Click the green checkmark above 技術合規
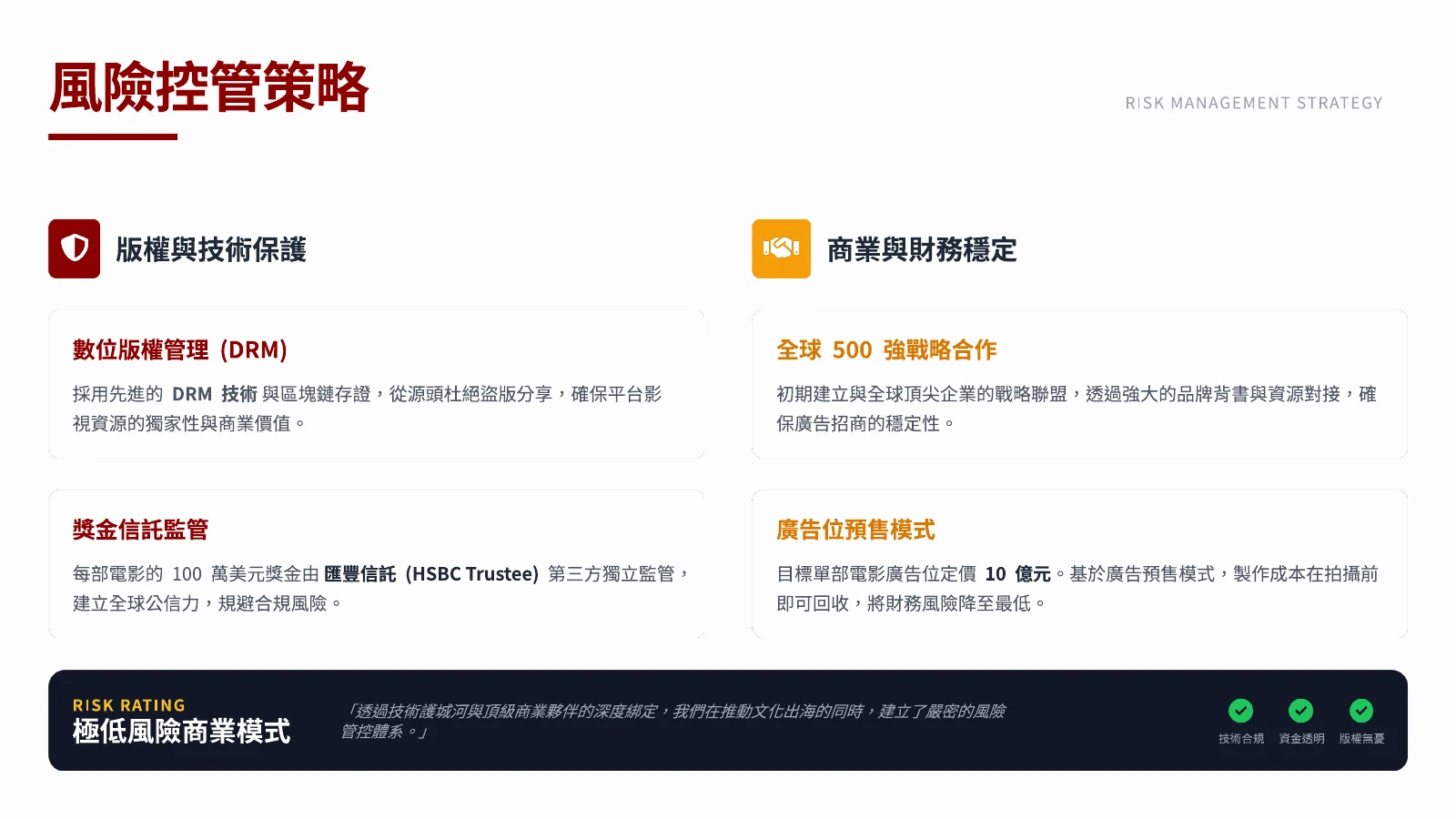 pos(1240,711)
